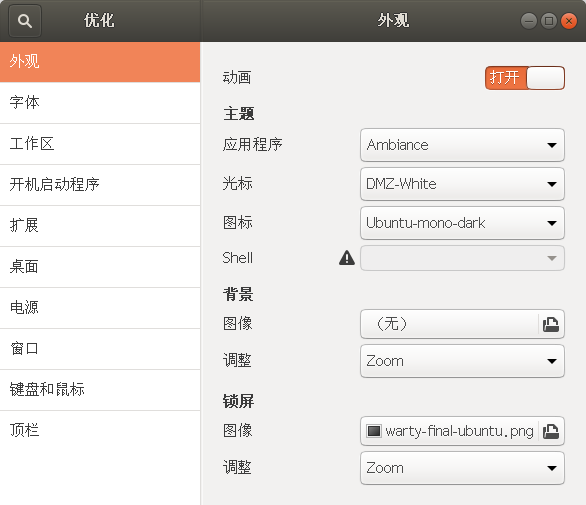Screen dimensions: 586x505
Task: Click the 背景 heading
Action: (x=238, y=294)
